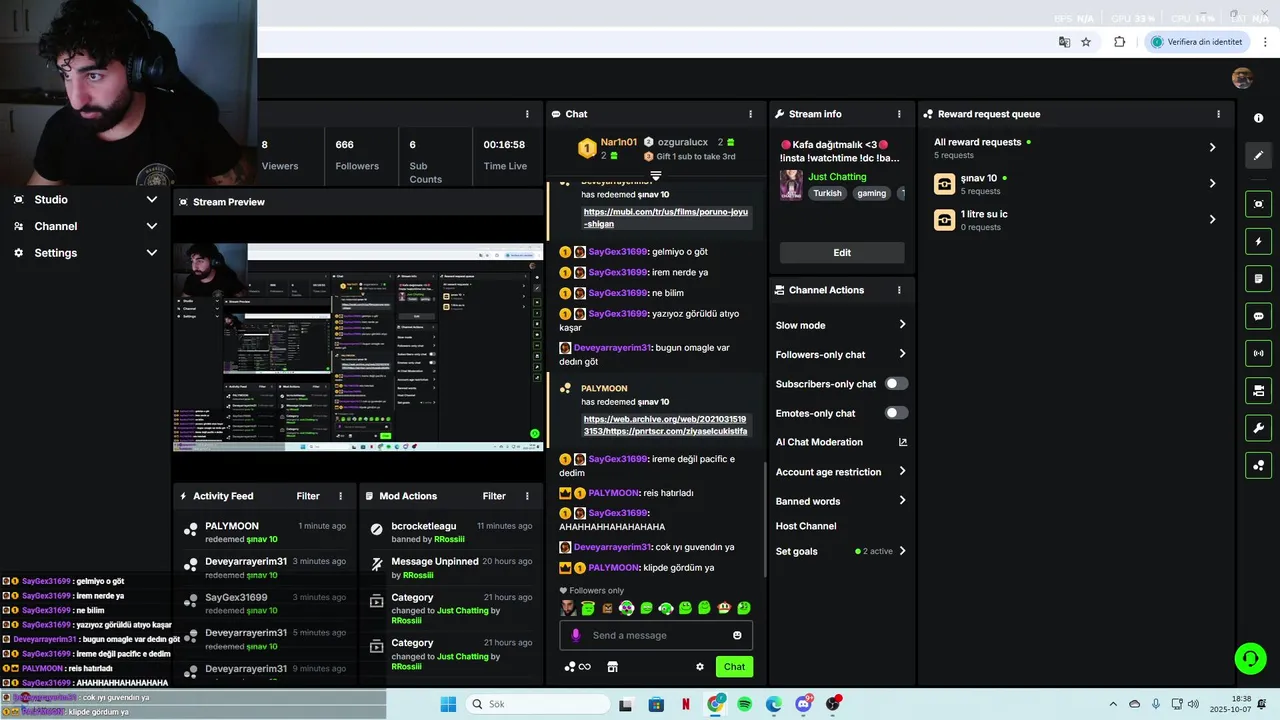Image resolution: width=1280 pixels, height=720 pixels.
Task: Click the Turkish stream tag
Action: pyautogui.click(x=827, y=193)
